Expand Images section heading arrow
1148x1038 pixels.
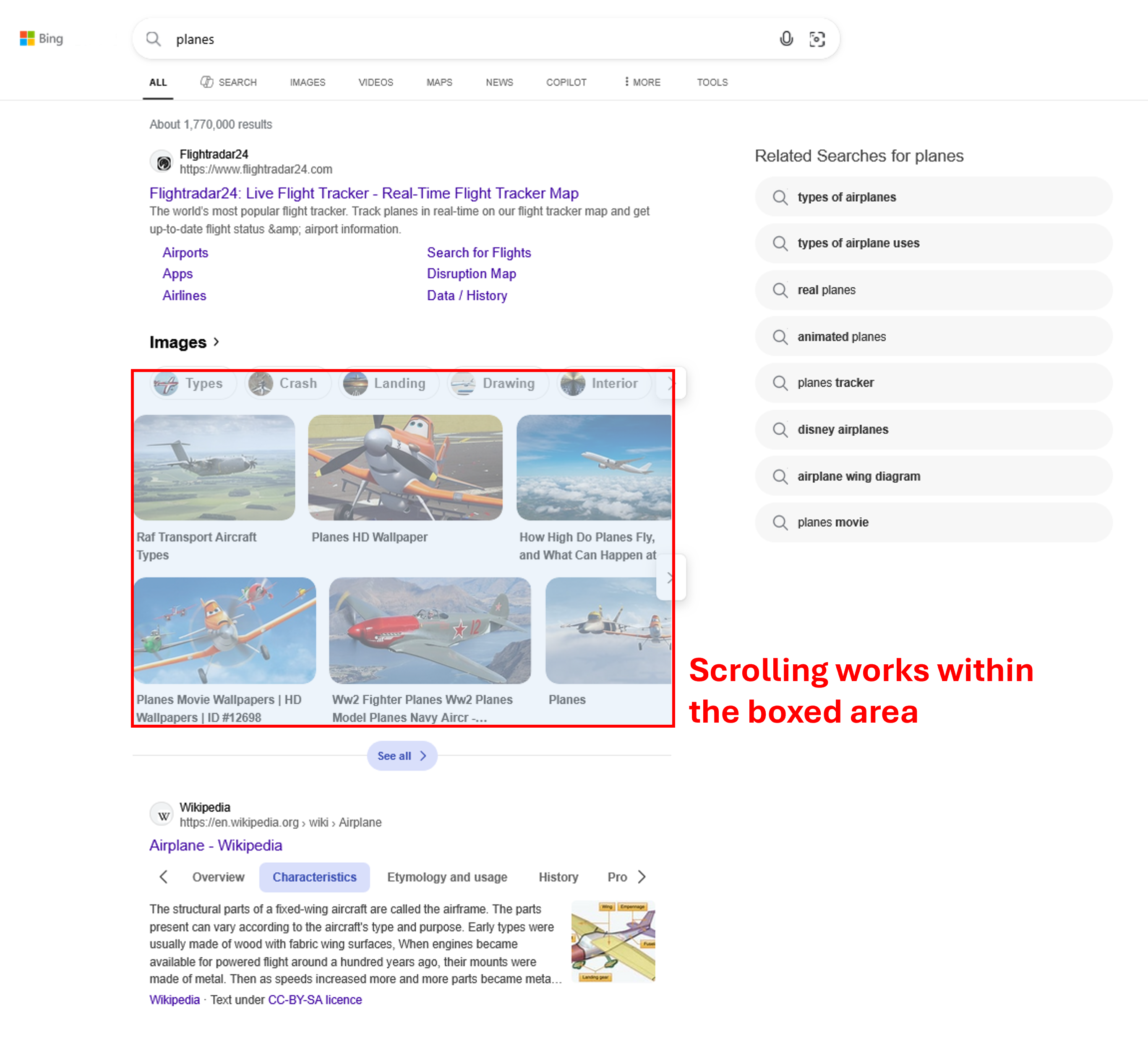[x=217, y=342]
